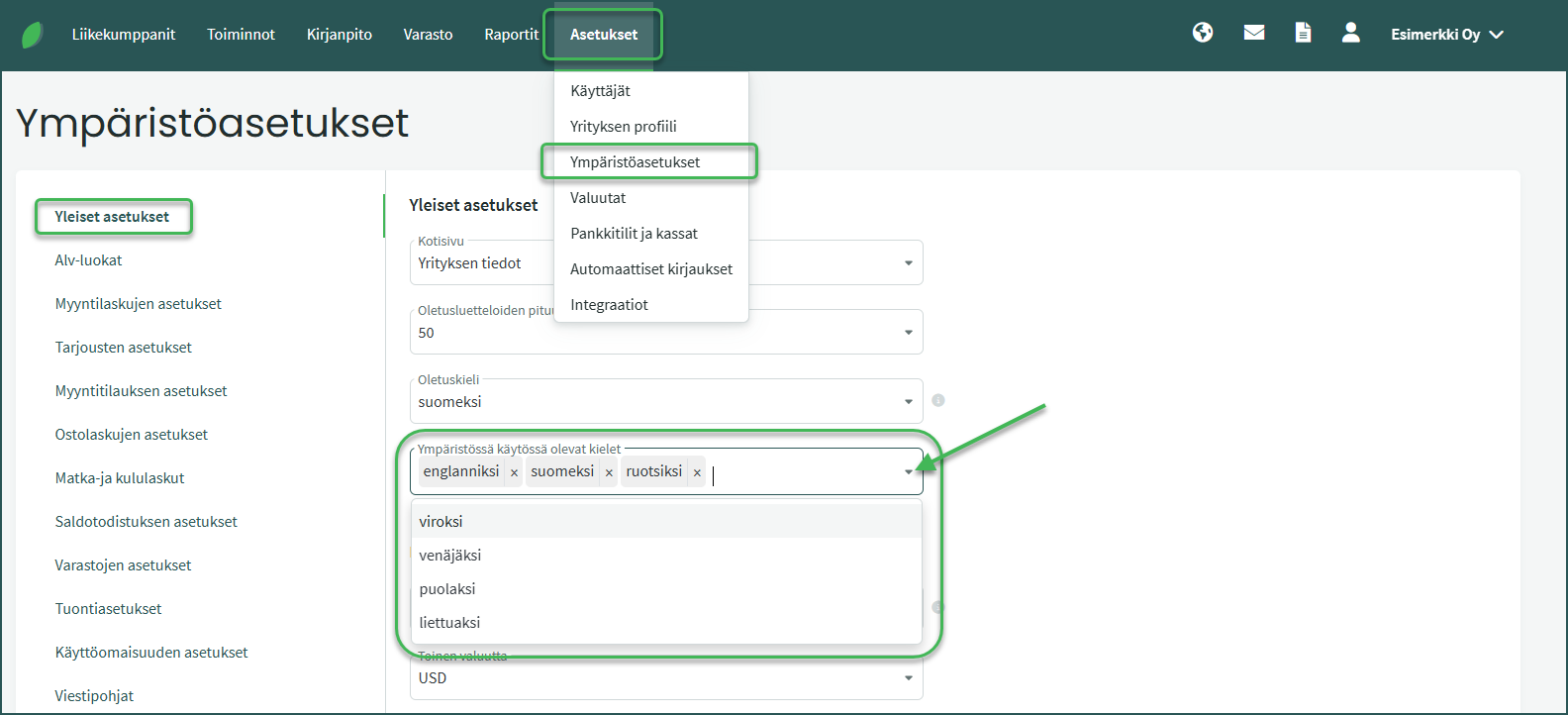This screenshot has height=715, width=1568.
Task: Remove the suomeksi language tag
Action: pyautogui.click(x=609, y=473)
